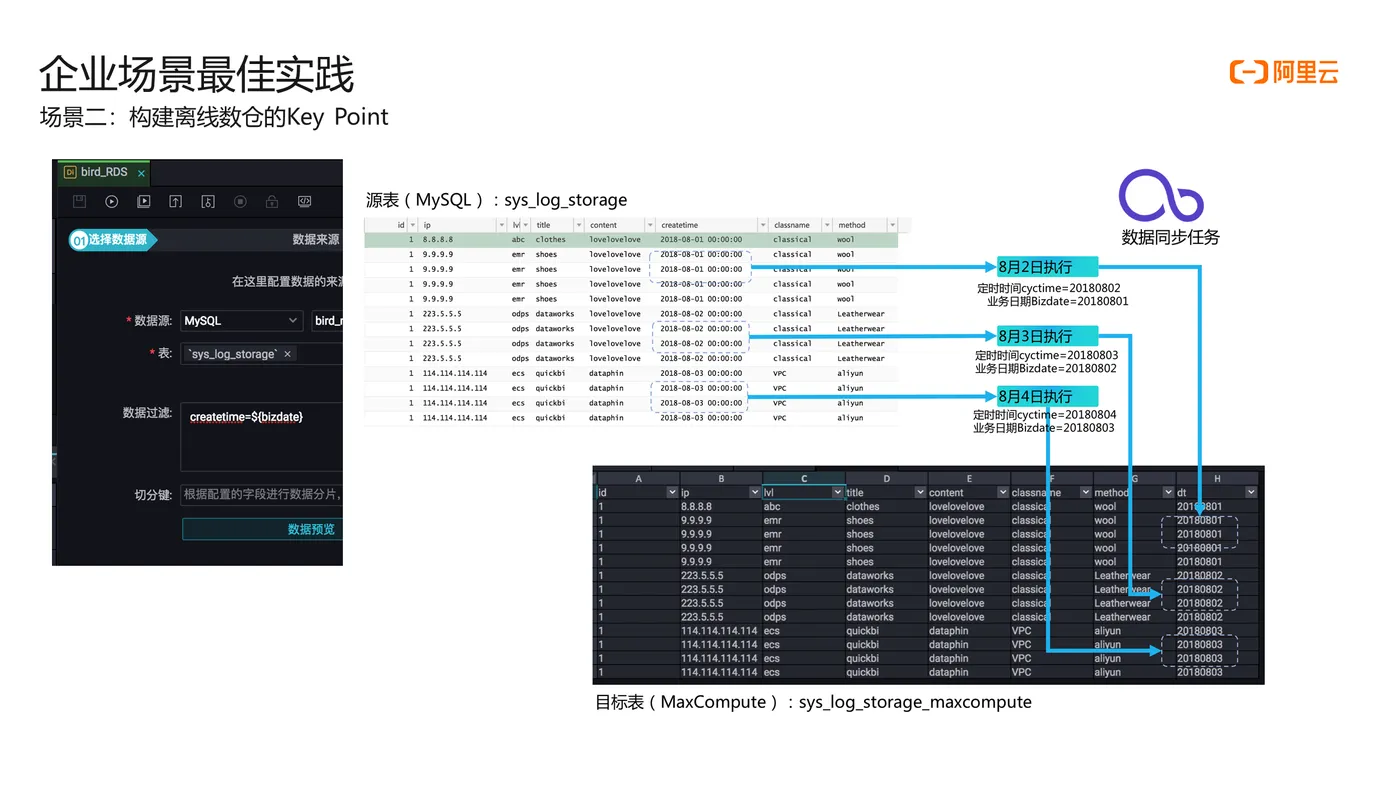
Task: Open the dt column filter dropdown
Action: [1250, 492]
